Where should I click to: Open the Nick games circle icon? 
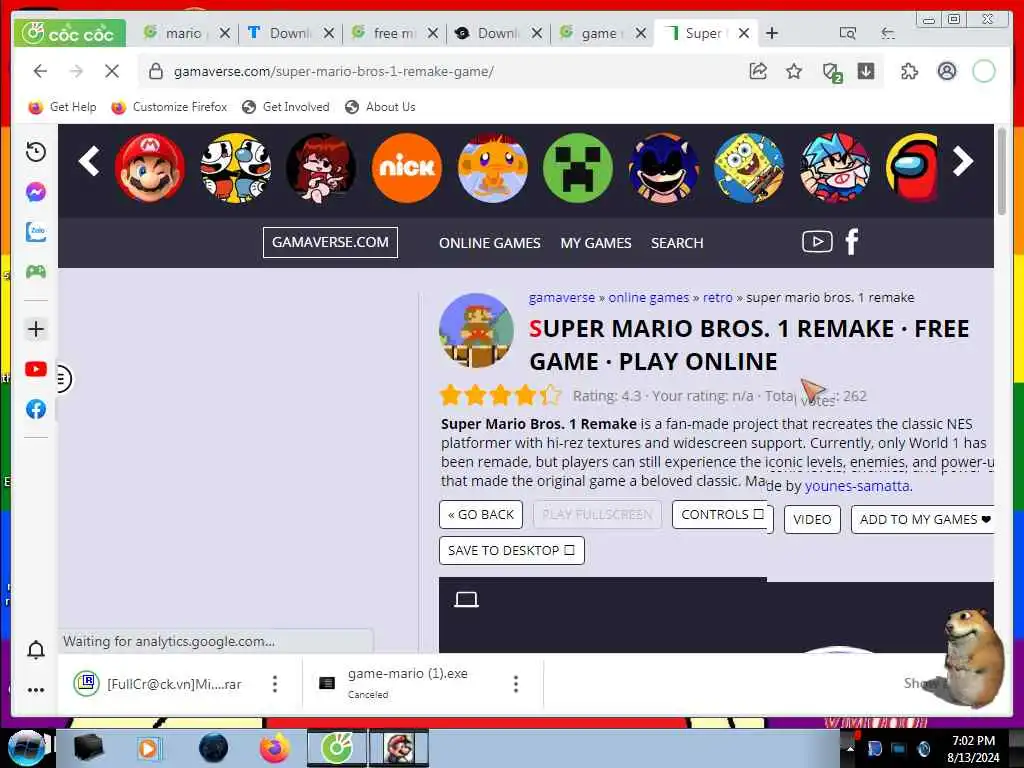click(x=406, y=168)
